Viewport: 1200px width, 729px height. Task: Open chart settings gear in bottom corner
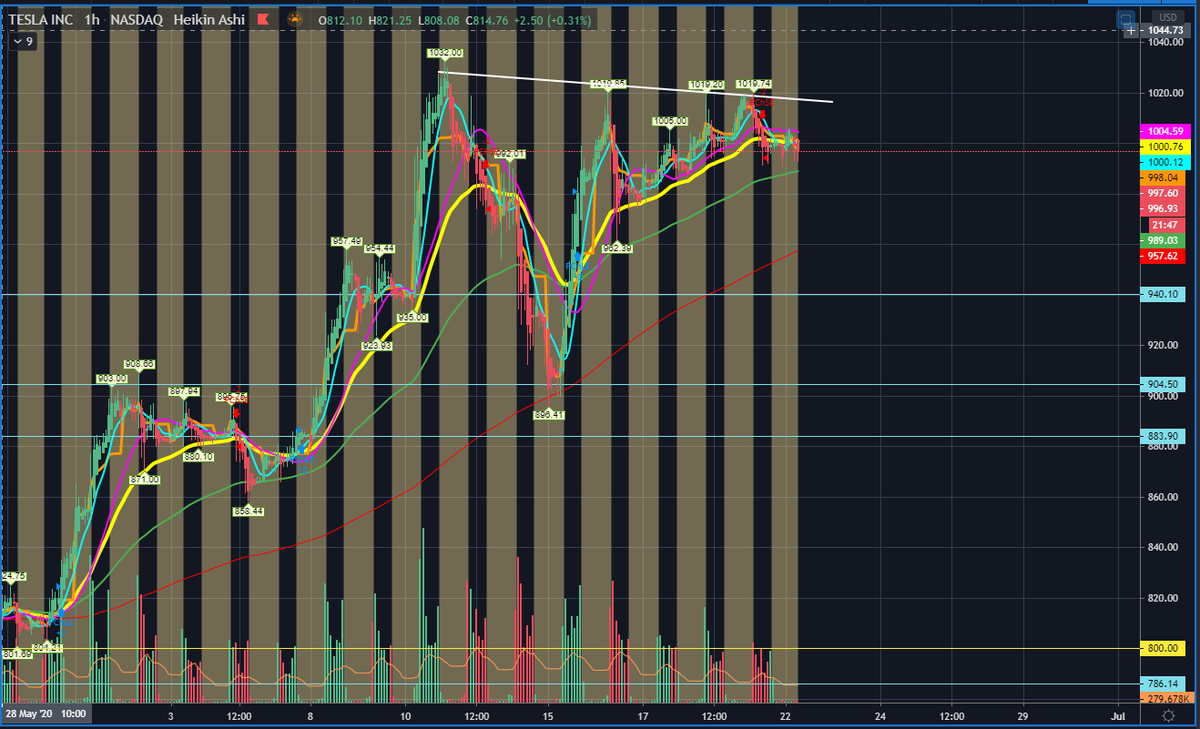tap(1168, 716)
